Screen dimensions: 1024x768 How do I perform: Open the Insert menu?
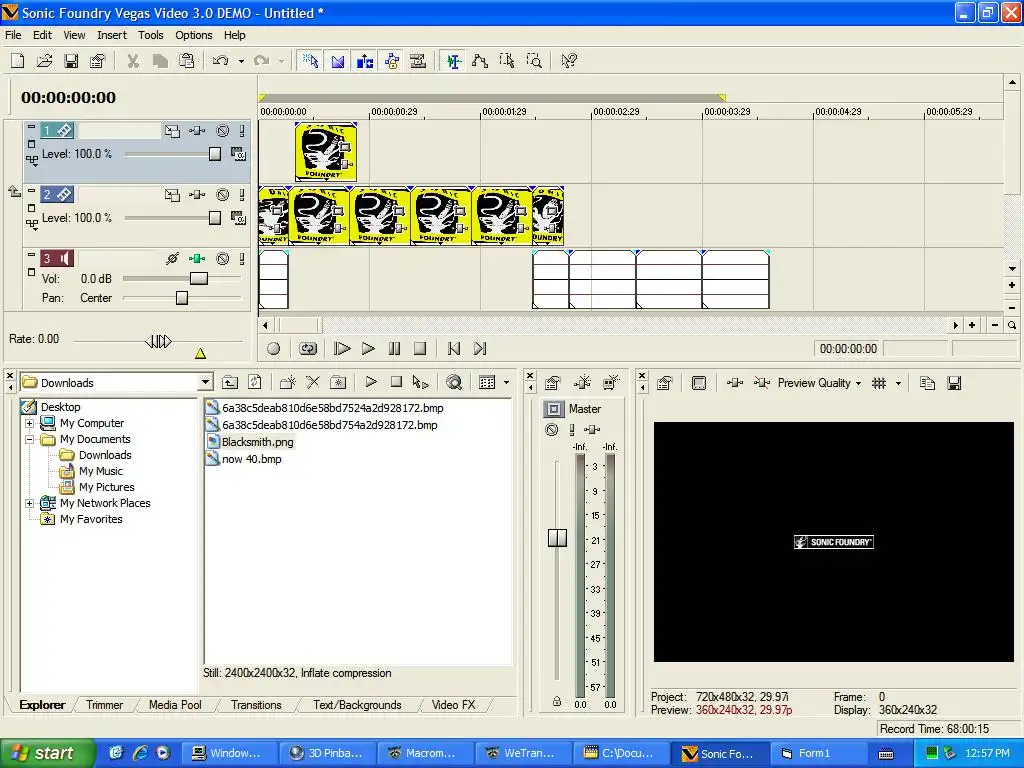(x=112, y=35)
